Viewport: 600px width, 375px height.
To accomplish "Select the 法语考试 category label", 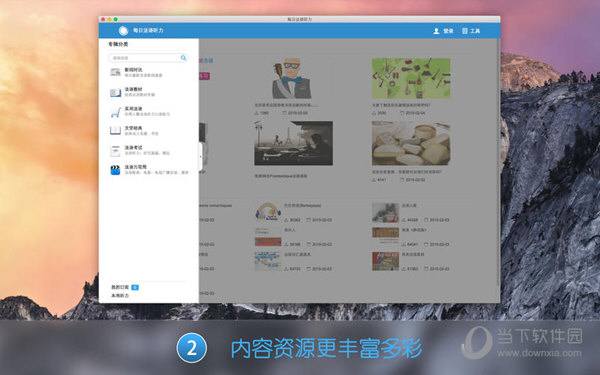I will point(133,148).
